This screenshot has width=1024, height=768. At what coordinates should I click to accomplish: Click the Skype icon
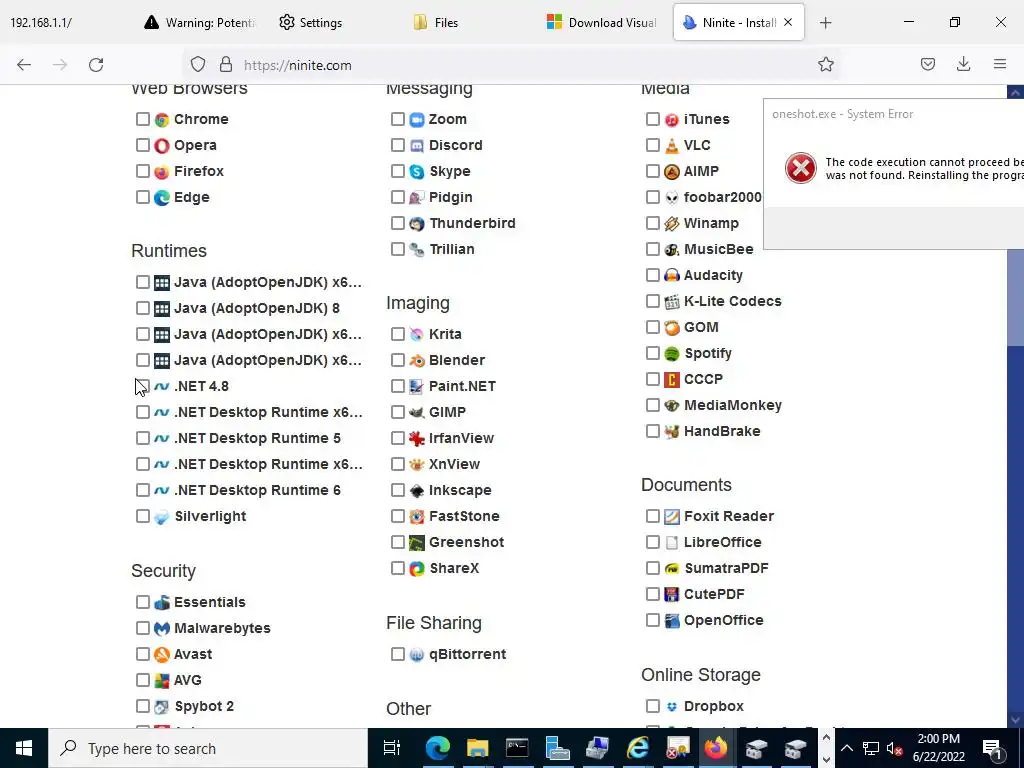[x=417, y=172]
